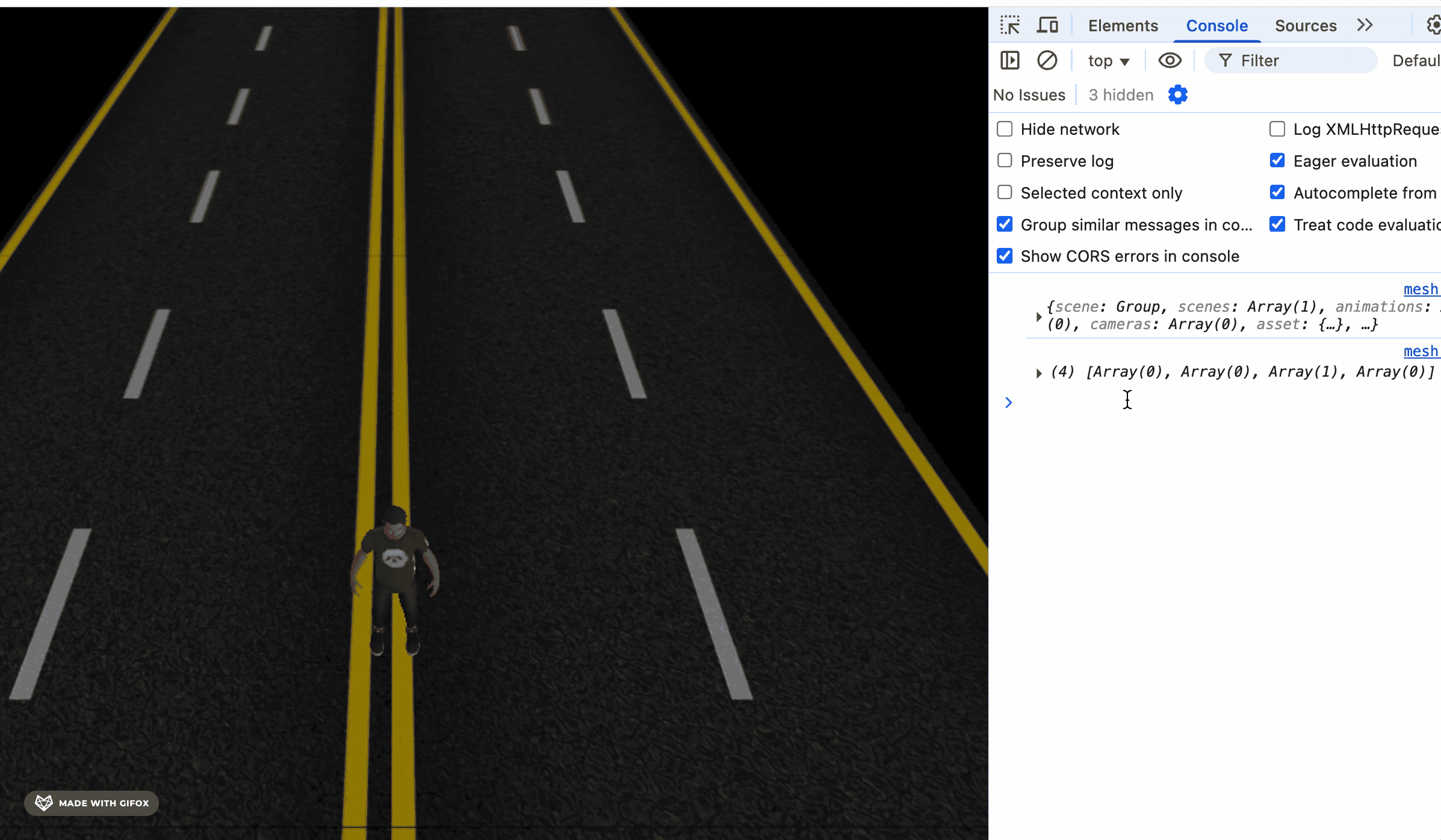Toggle the device toolbar icon

[1047, 25]
